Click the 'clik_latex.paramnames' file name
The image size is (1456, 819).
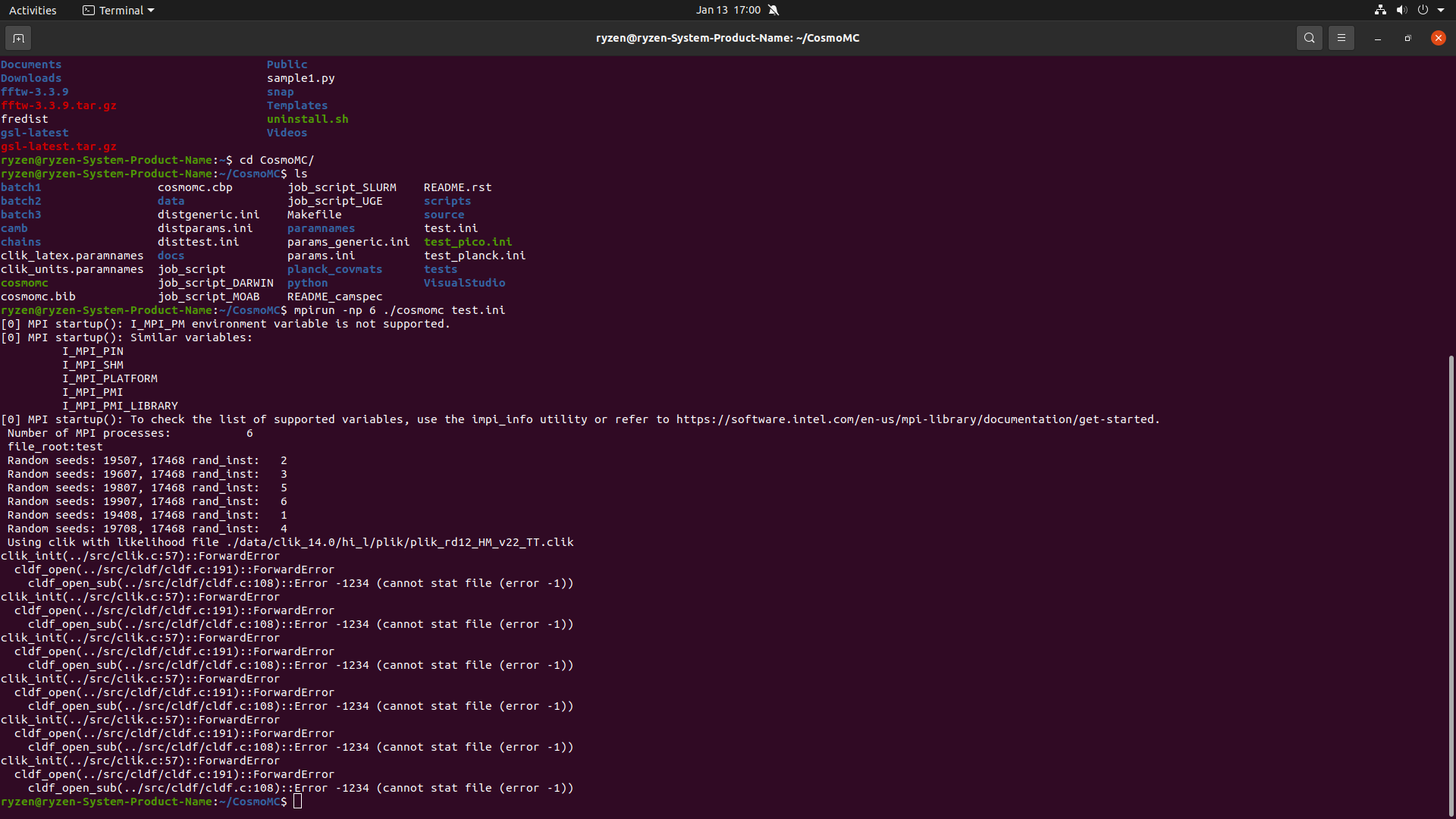(x=72, y=256)
